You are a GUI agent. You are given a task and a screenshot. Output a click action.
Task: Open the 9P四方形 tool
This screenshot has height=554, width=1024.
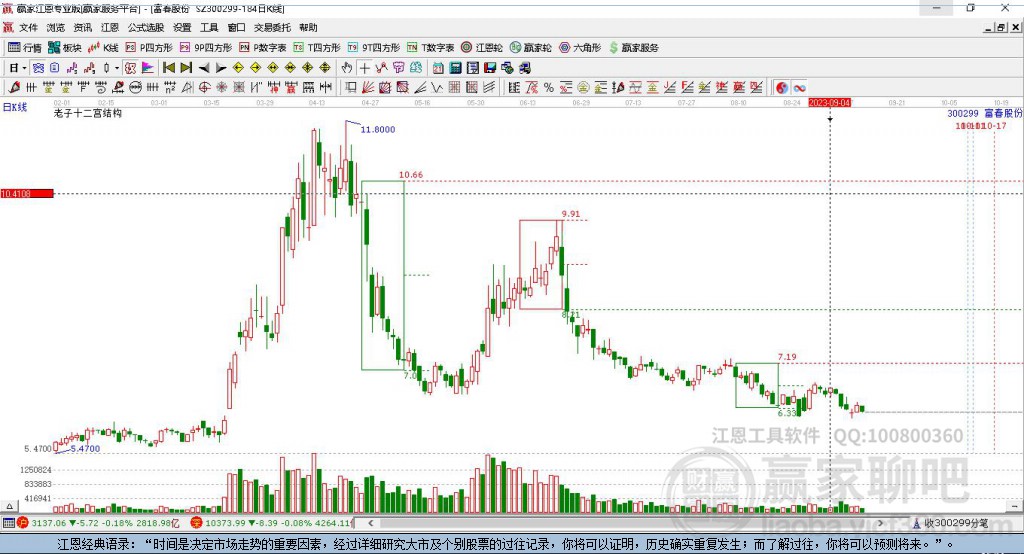pos(206,48)
